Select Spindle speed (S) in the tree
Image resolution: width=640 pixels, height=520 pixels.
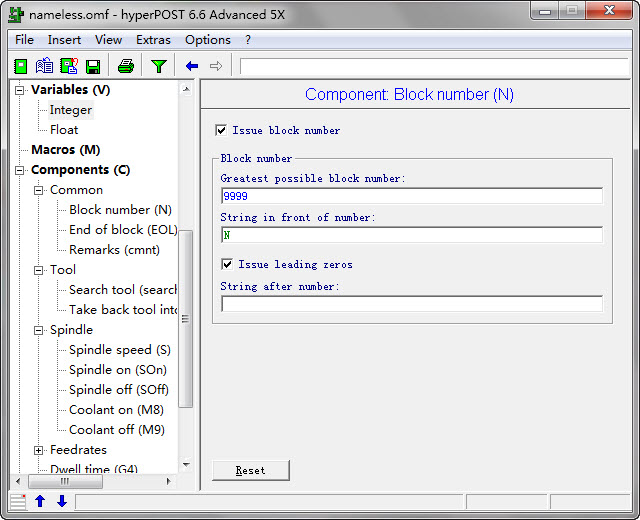[120, 350]
